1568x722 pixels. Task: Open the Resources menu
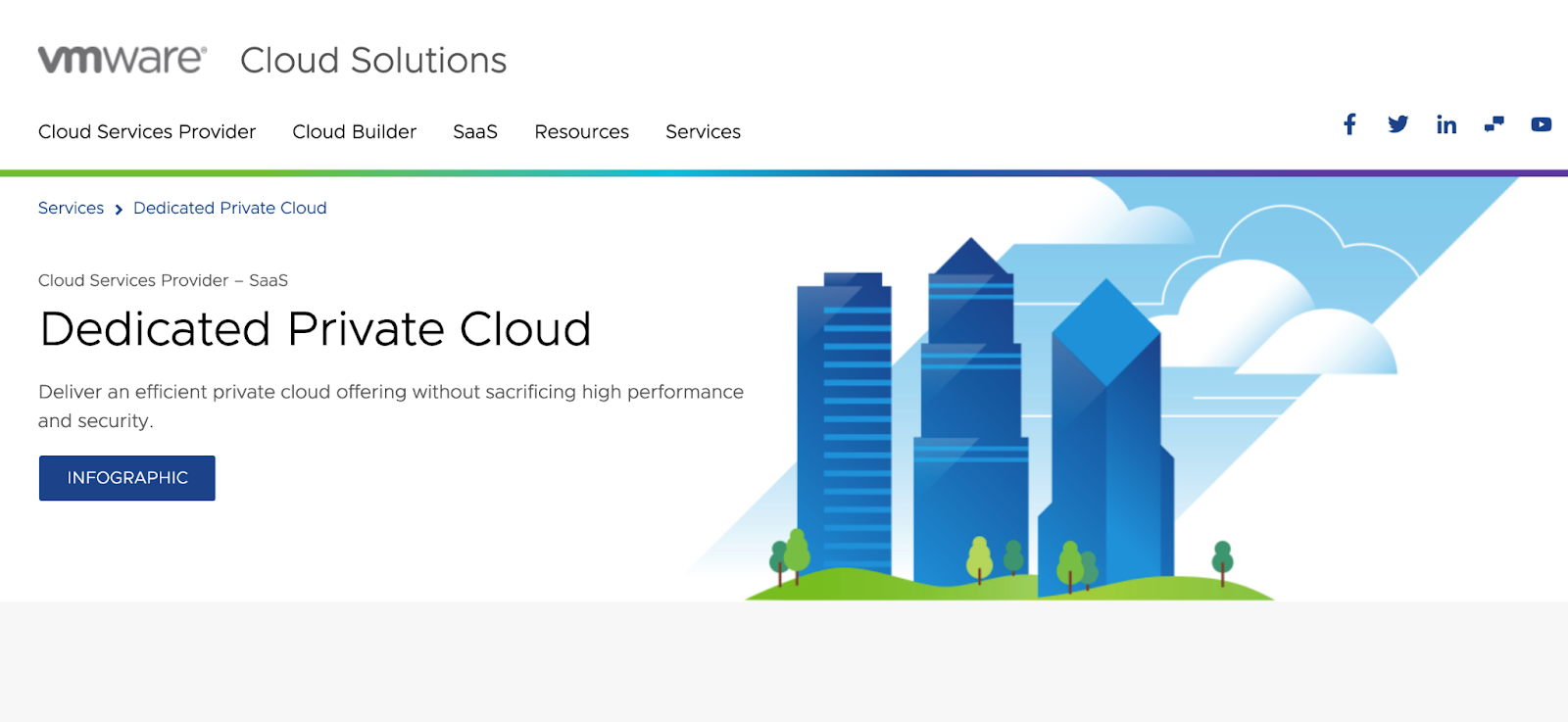(x=581, y=131)
